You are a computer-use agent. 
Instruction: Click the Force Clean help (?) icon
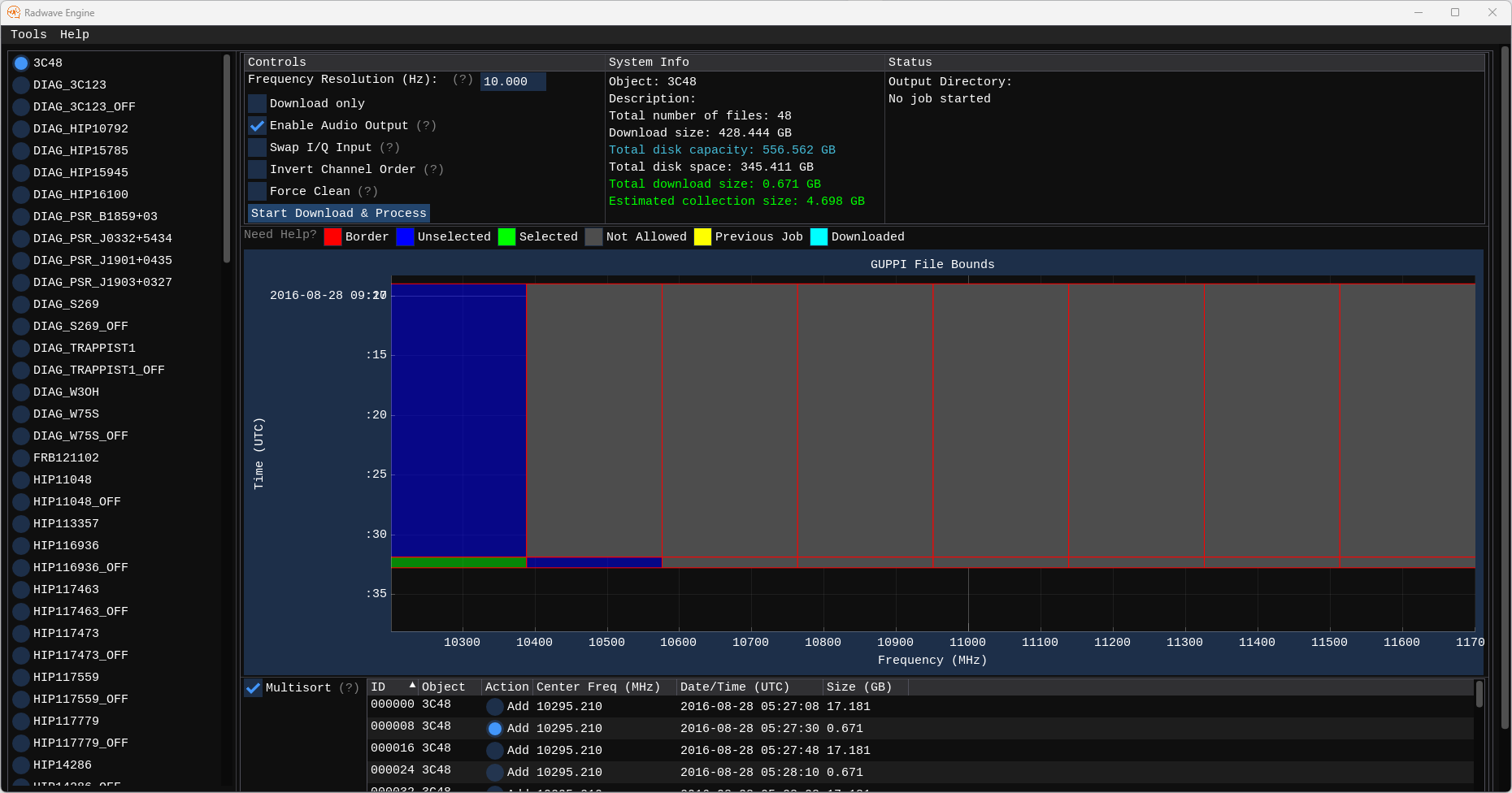coord(367,191)
